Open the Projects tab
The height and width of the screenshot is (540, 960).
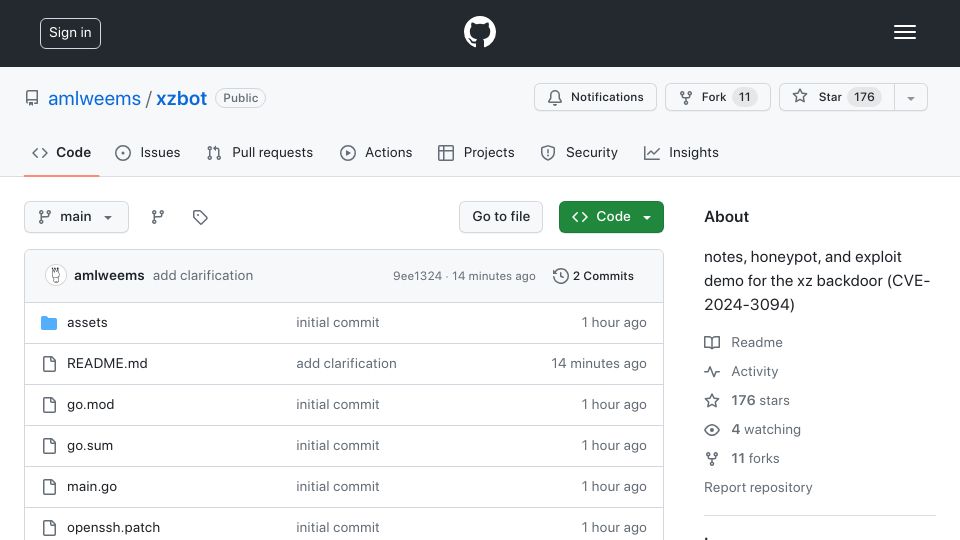(476, 152)
